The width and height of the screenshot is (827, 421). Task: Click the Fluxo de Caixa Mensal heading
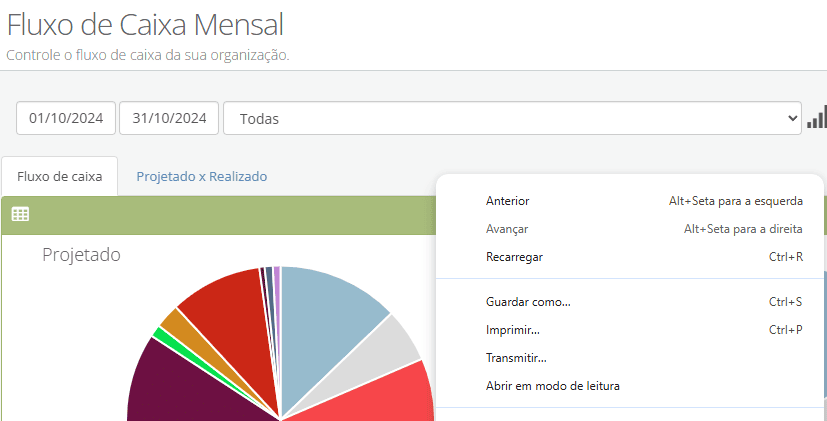(x=146, y=25)
